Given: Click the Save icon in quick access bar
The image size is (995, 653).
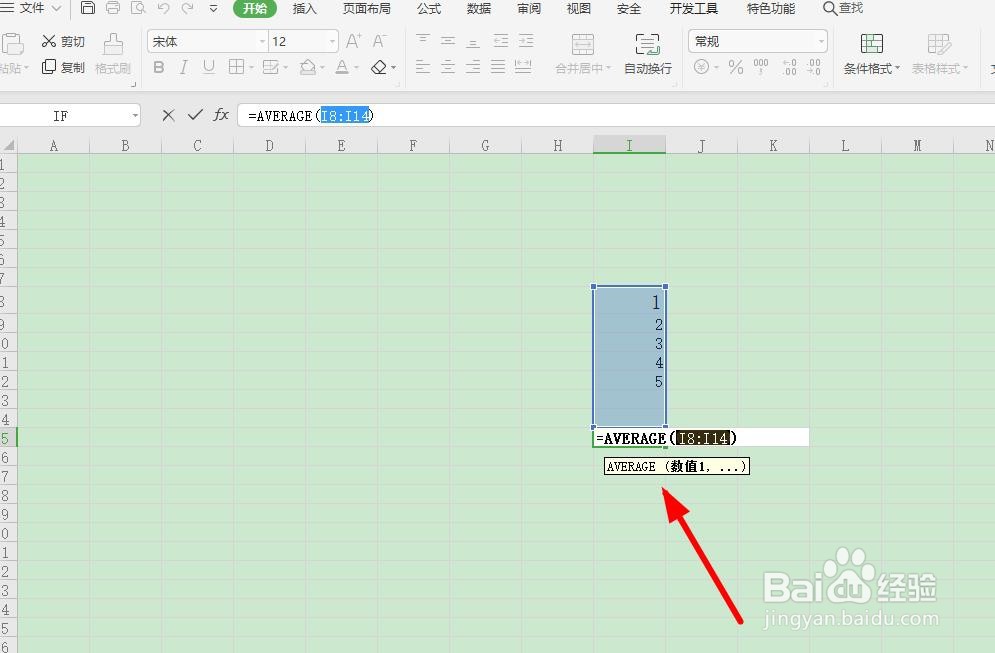Looking at the screenshot, I should pos(88,8).
